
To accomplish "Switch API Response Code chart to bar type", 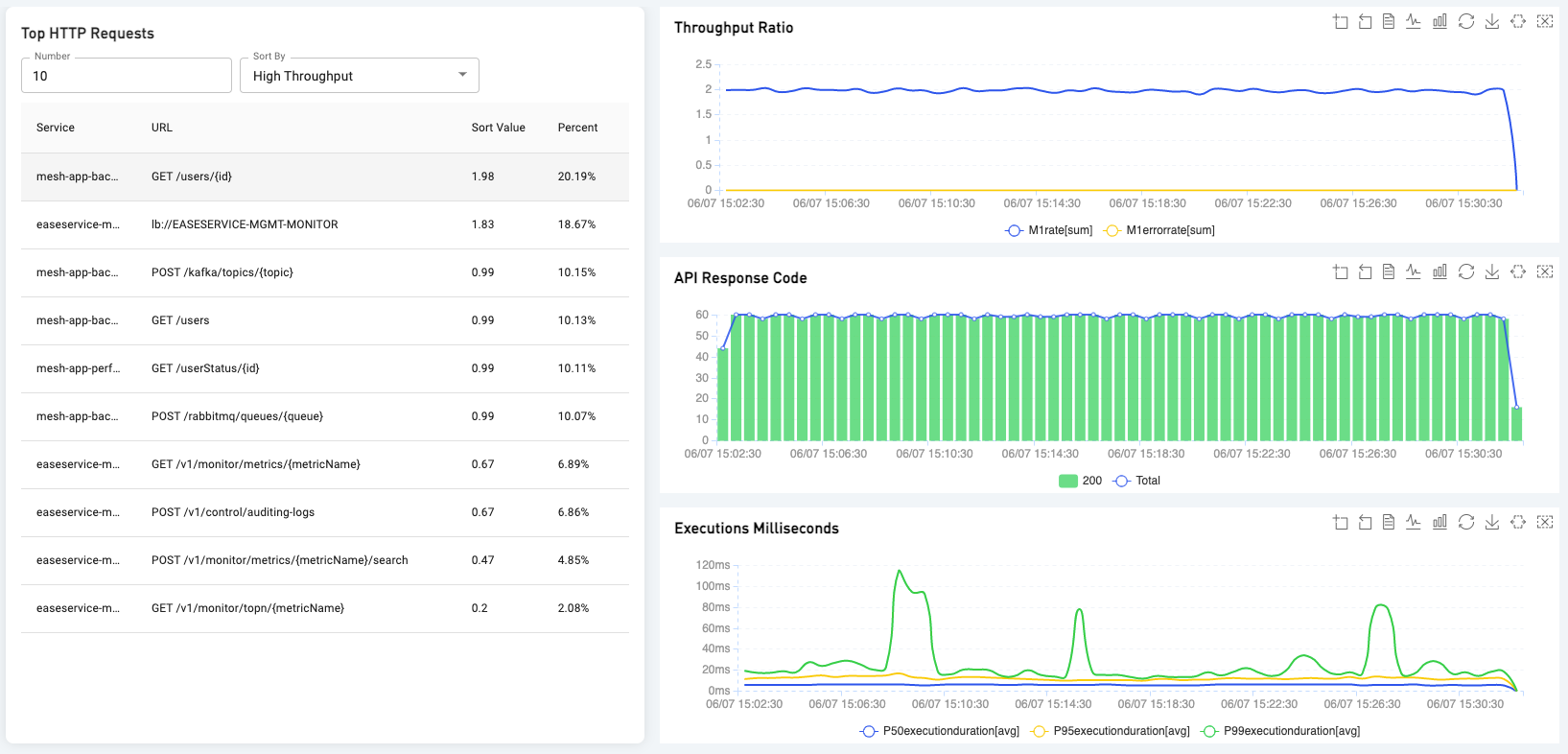I will click(1439, 271).
